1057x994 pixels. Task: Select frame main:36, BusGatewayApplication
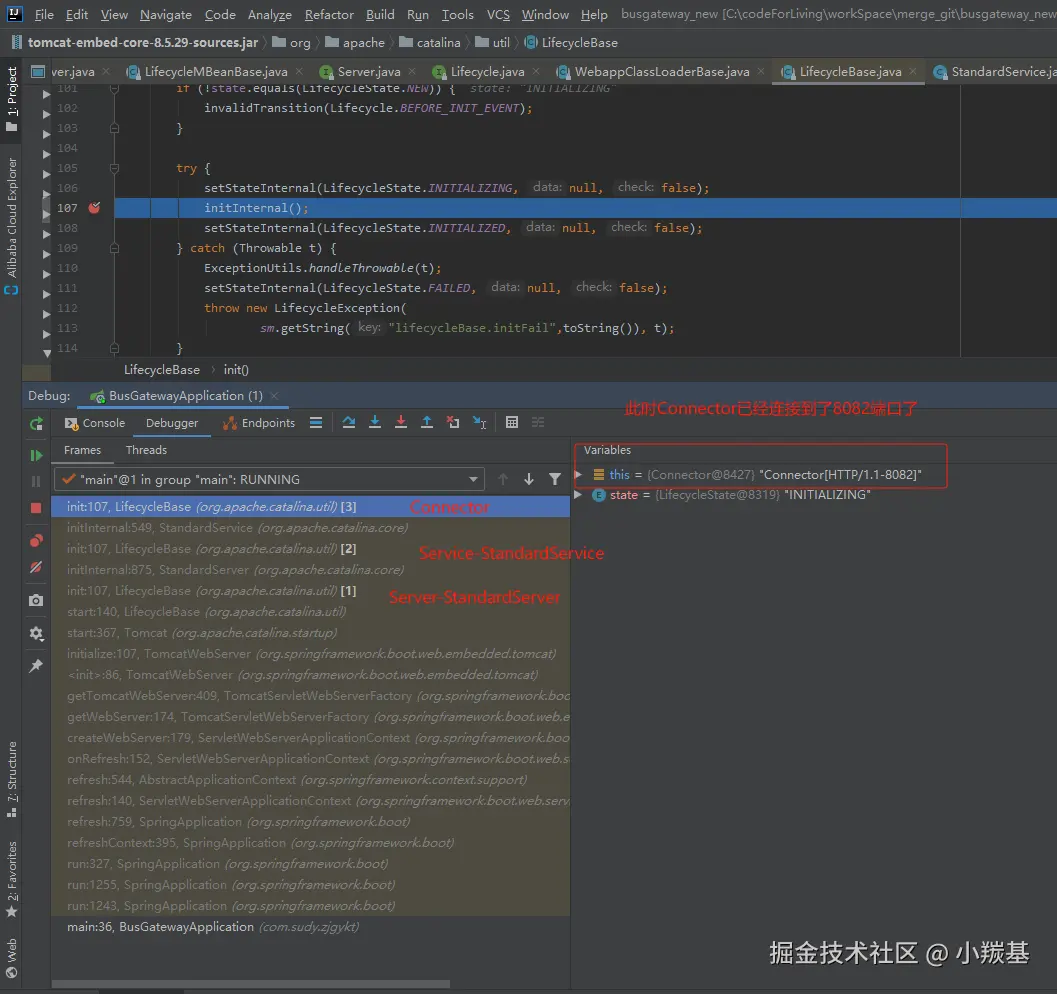click(310, 927)
